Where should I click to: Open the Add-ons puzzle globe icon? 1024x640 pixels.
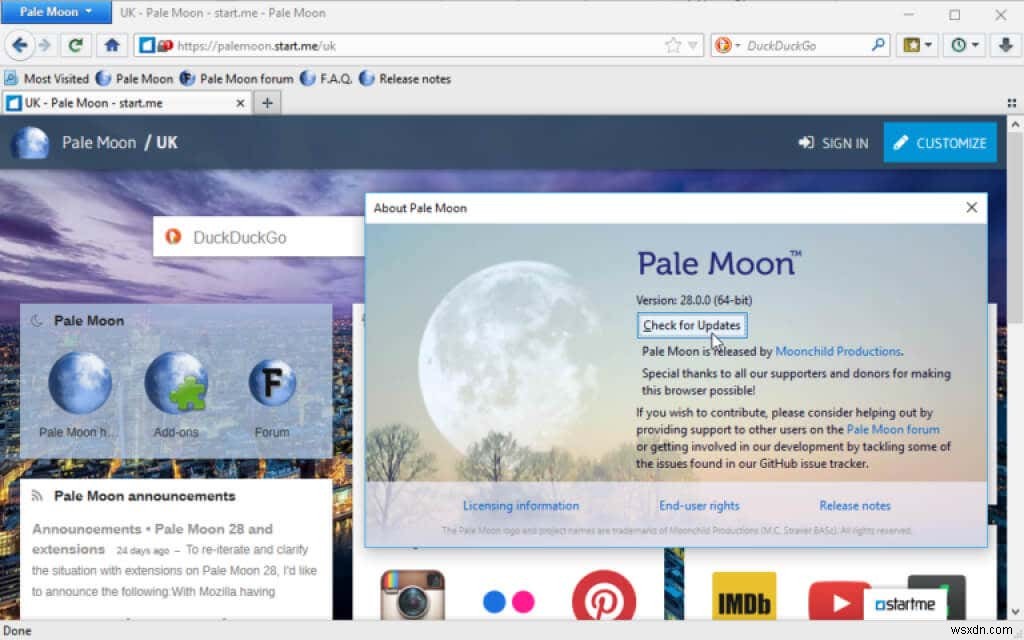point(176,383)
